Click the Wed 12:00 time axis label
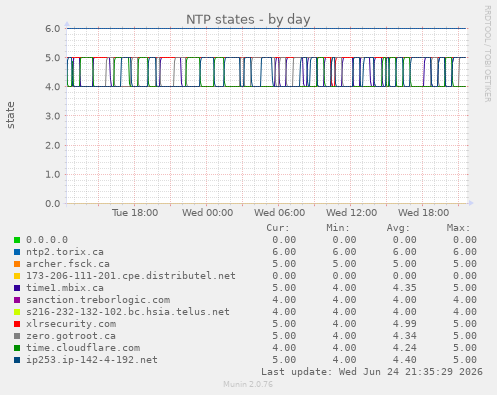497x395 pixels. tap(351, 213)
